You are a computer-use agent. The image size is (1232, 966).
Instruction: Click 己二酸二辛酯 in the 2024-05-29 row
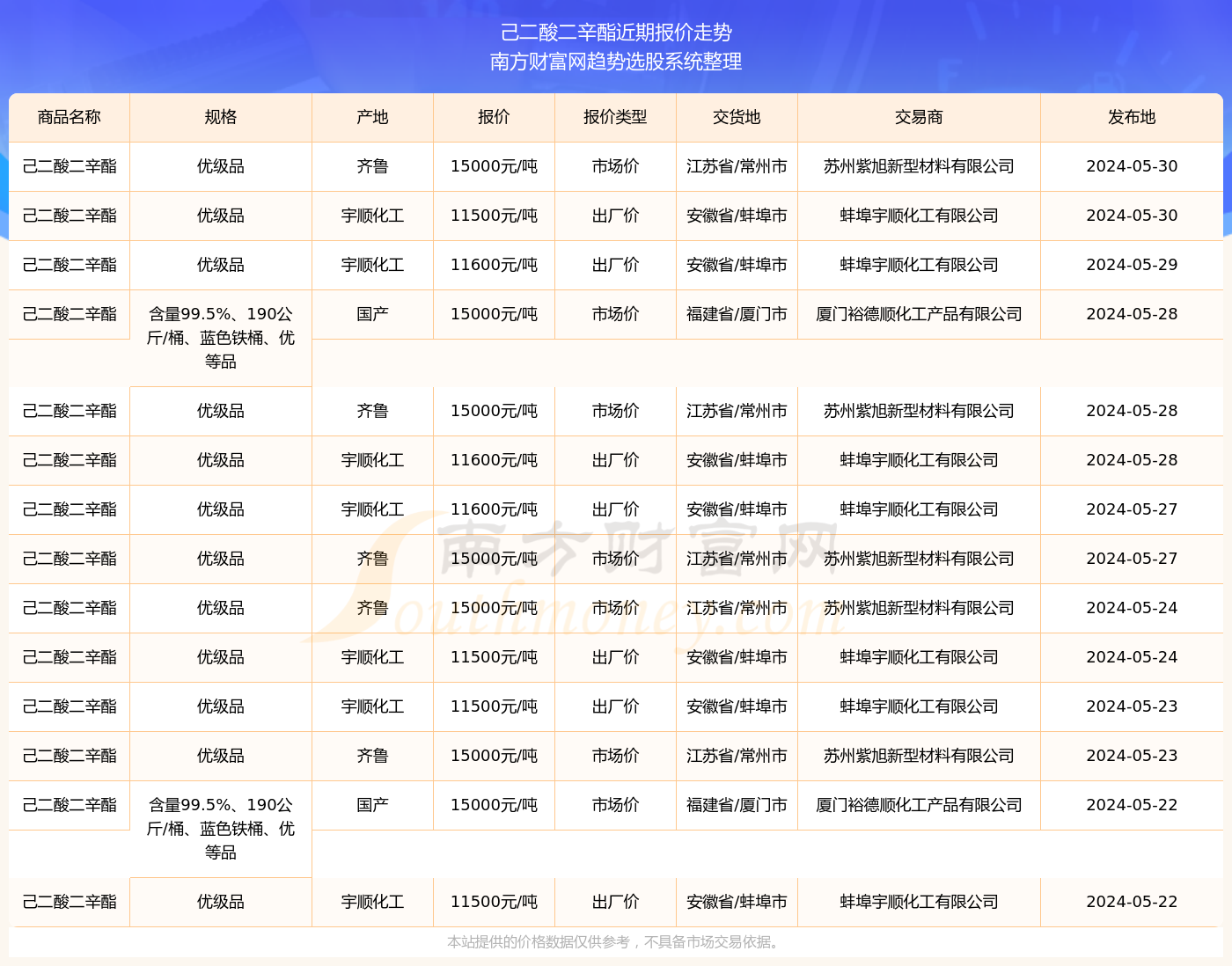70,265
